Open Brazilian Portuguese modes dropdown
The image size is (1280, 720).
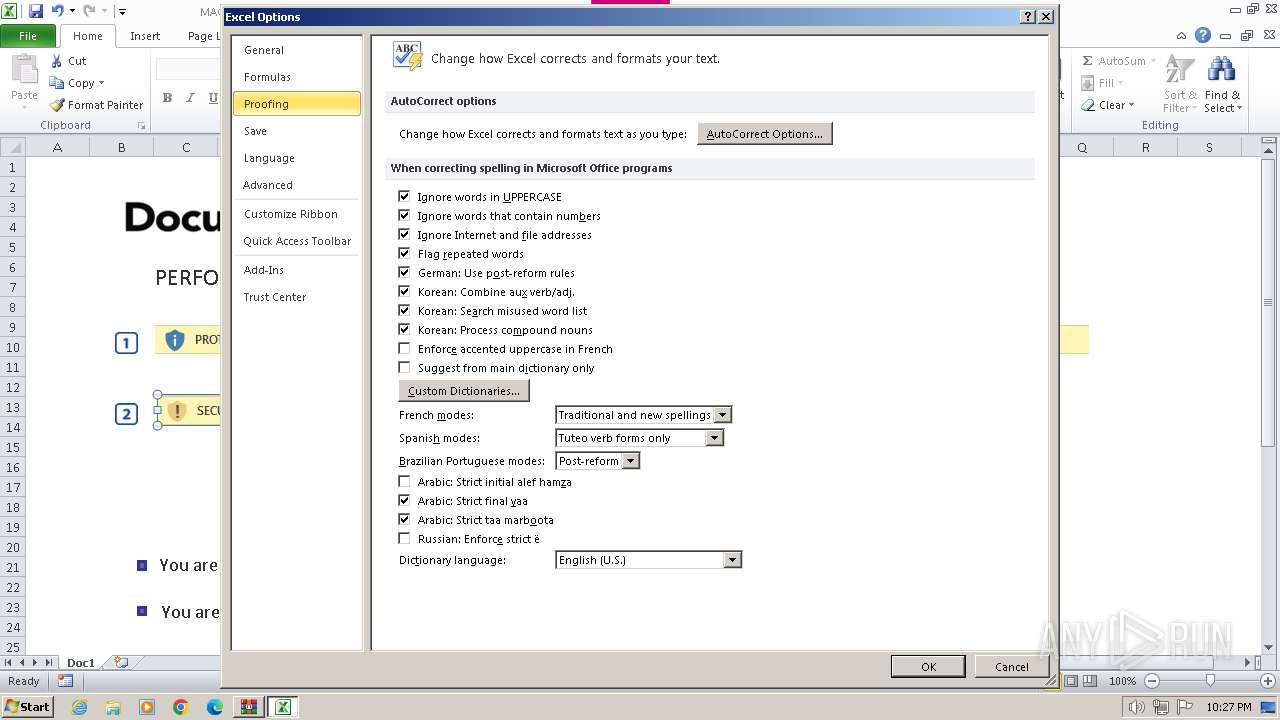point(630,461)
